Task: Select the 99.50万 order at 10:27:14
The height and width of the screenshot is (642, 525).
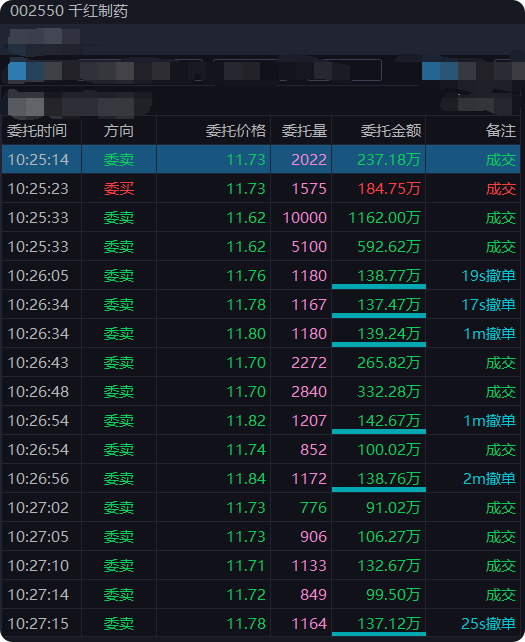Action: coord(261,594)
